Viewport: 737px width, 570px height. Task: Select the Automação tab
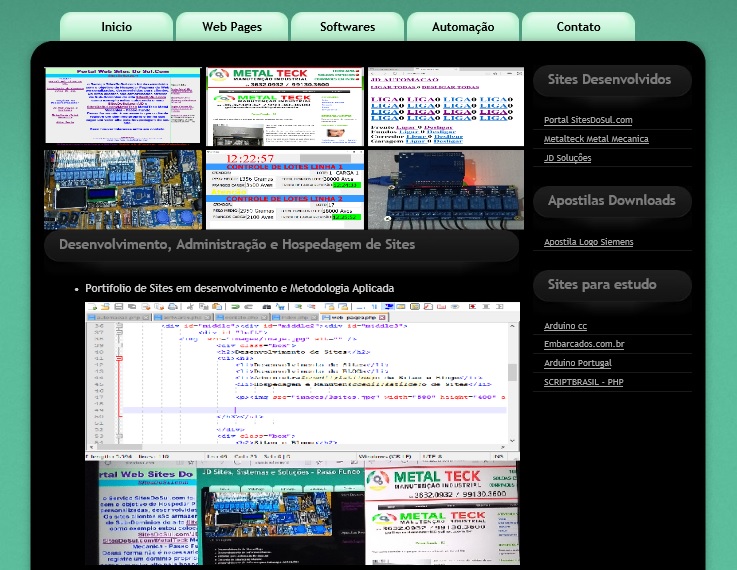pyautogui.click(x=463, y=27)
